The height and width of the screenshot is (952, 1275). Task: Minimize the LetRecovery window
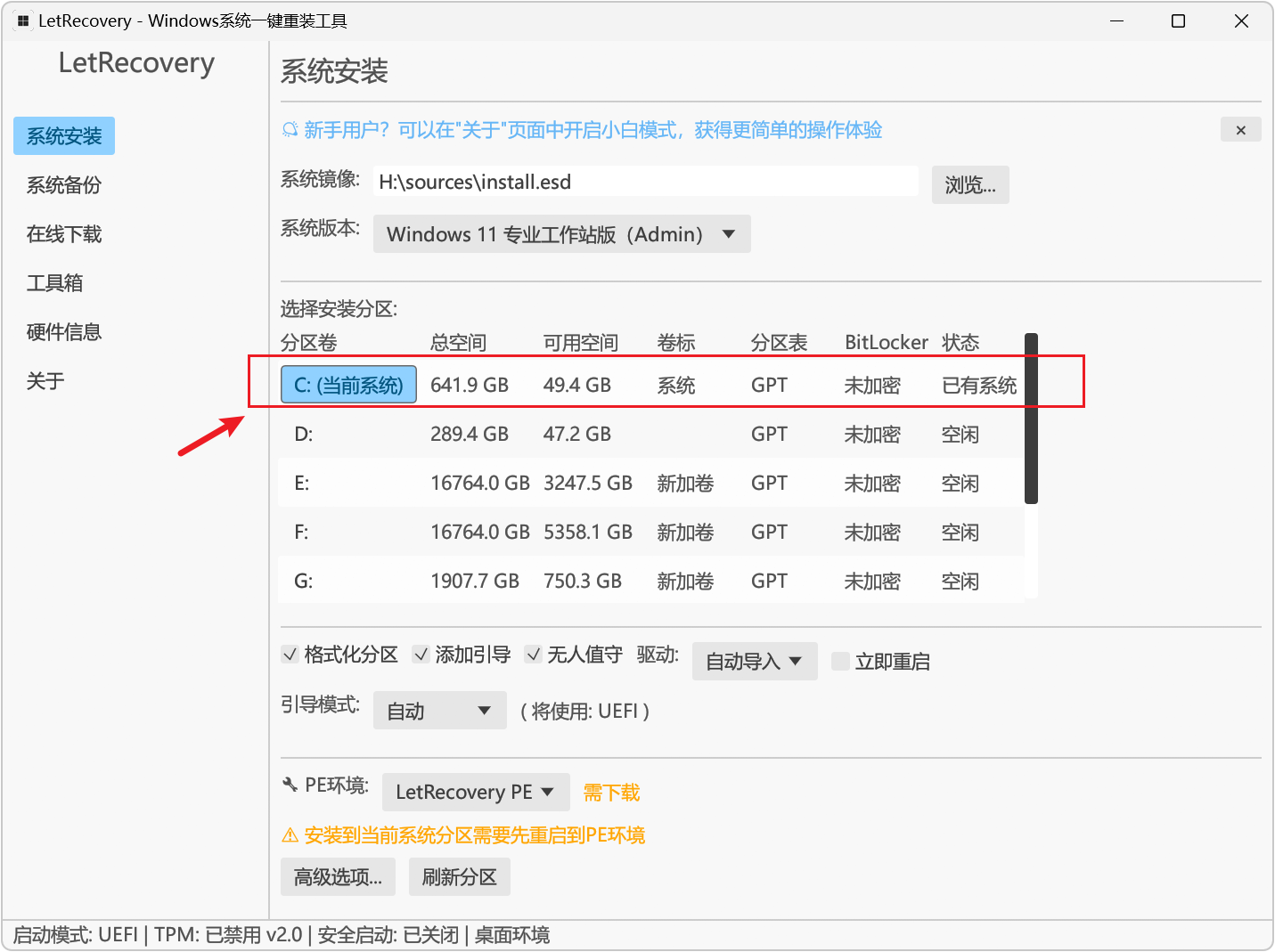coord(1116,20)
